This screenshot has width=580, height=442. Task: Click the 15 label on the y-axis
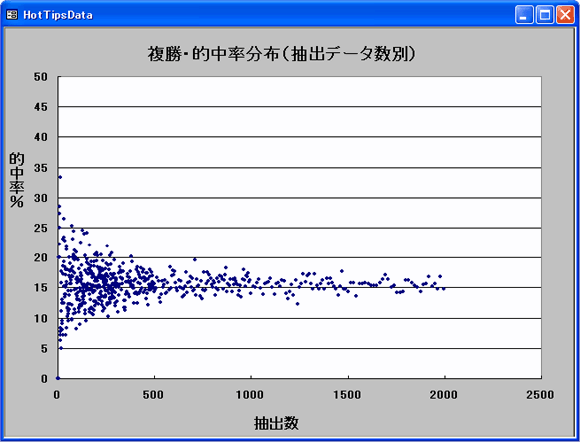click(41, 287)
